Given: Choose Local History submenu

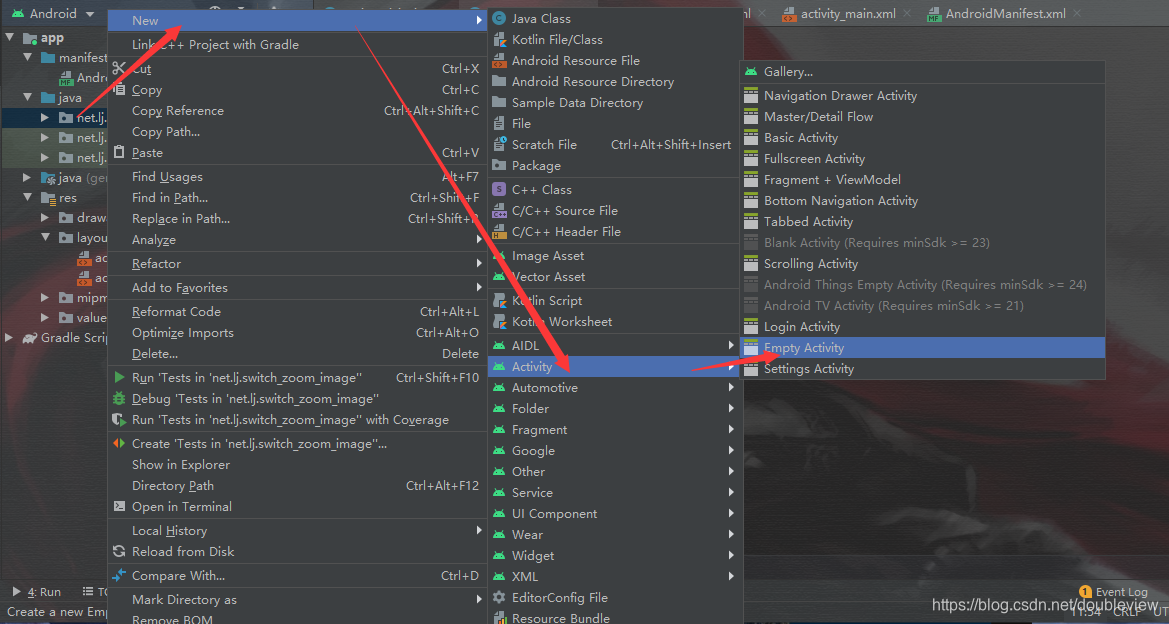Looking at the screenshot, I should point(297,531).
